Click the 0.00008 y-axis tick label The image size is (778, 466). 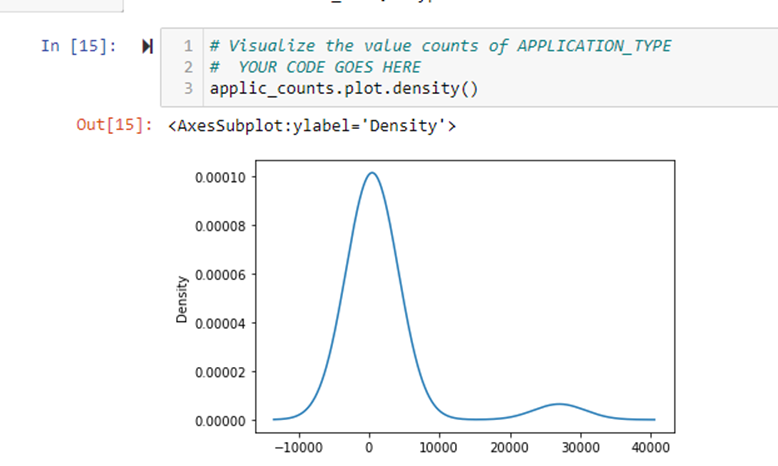[220, 226]
